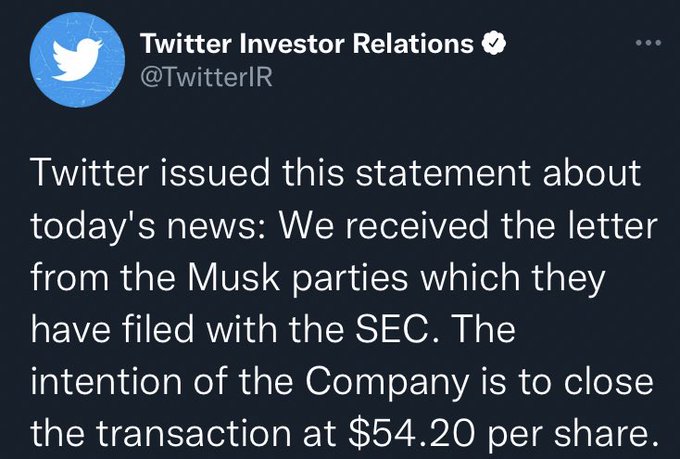Click the word "transaction" in the last line
This screenshot has width=680, height=459.
[x=193, y=433]
